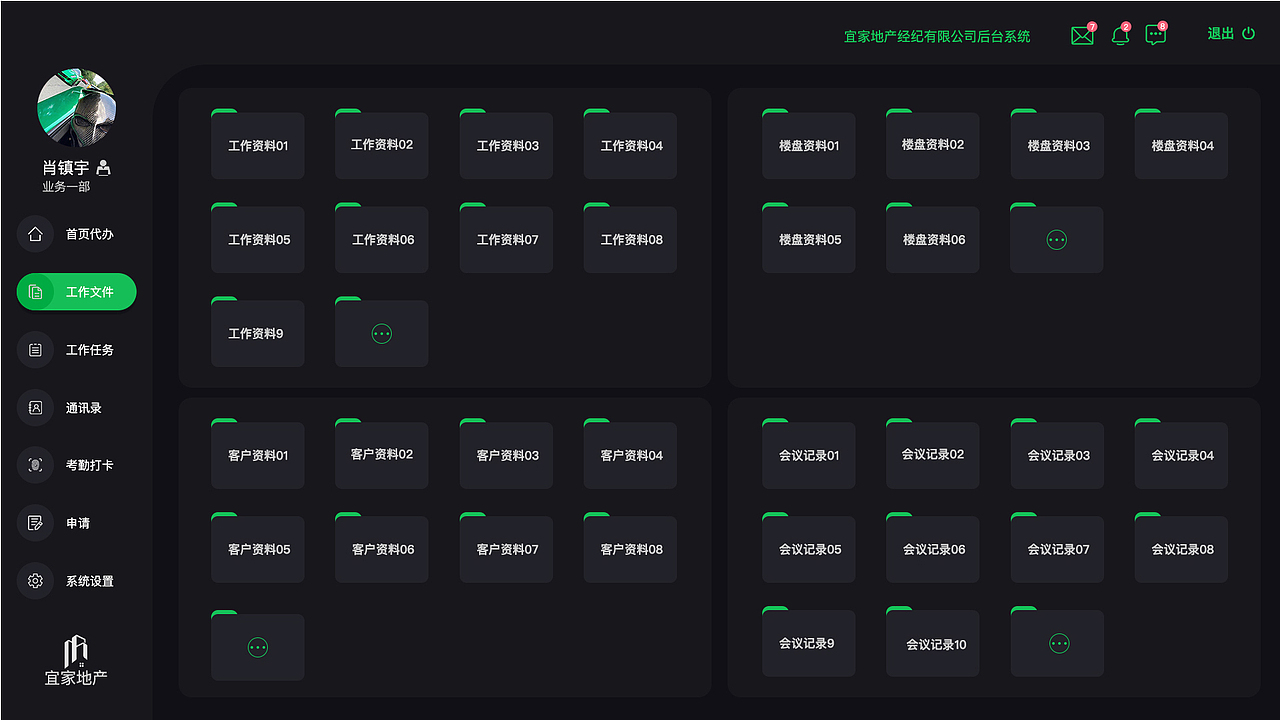Open 通讯录 menu item

(x=76, y=408)
